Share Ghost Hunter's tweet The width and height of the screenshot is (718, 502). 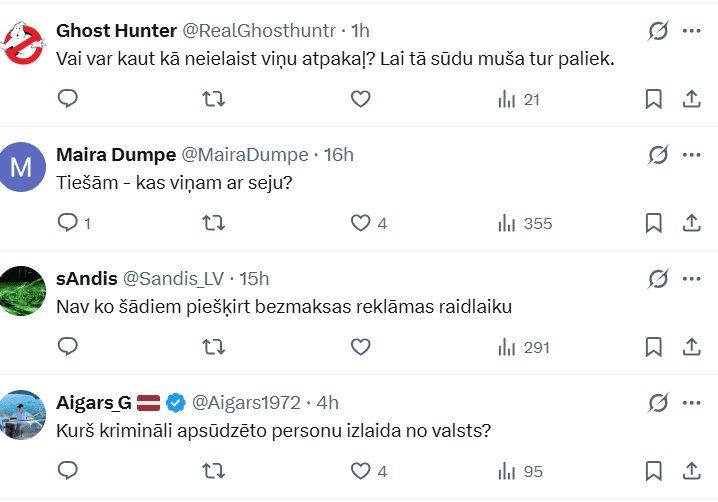point(691,99)
